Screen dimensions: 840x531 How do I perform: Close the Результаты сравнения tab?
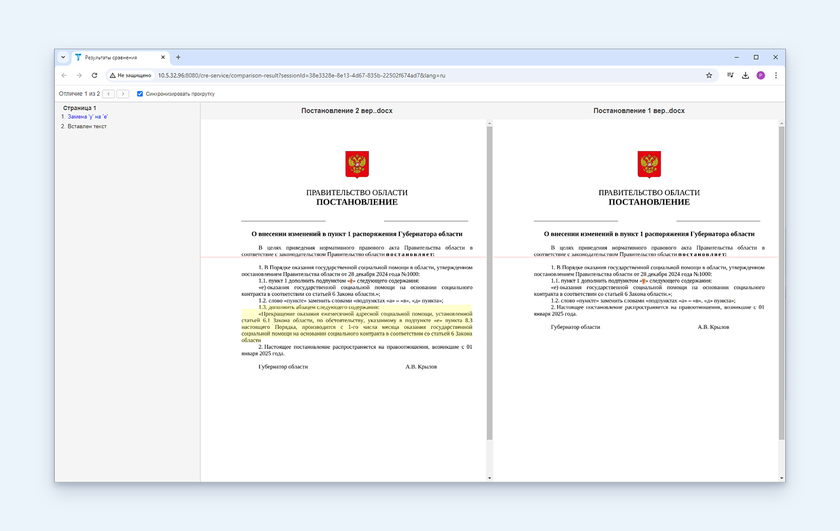[x=163, y=57]
